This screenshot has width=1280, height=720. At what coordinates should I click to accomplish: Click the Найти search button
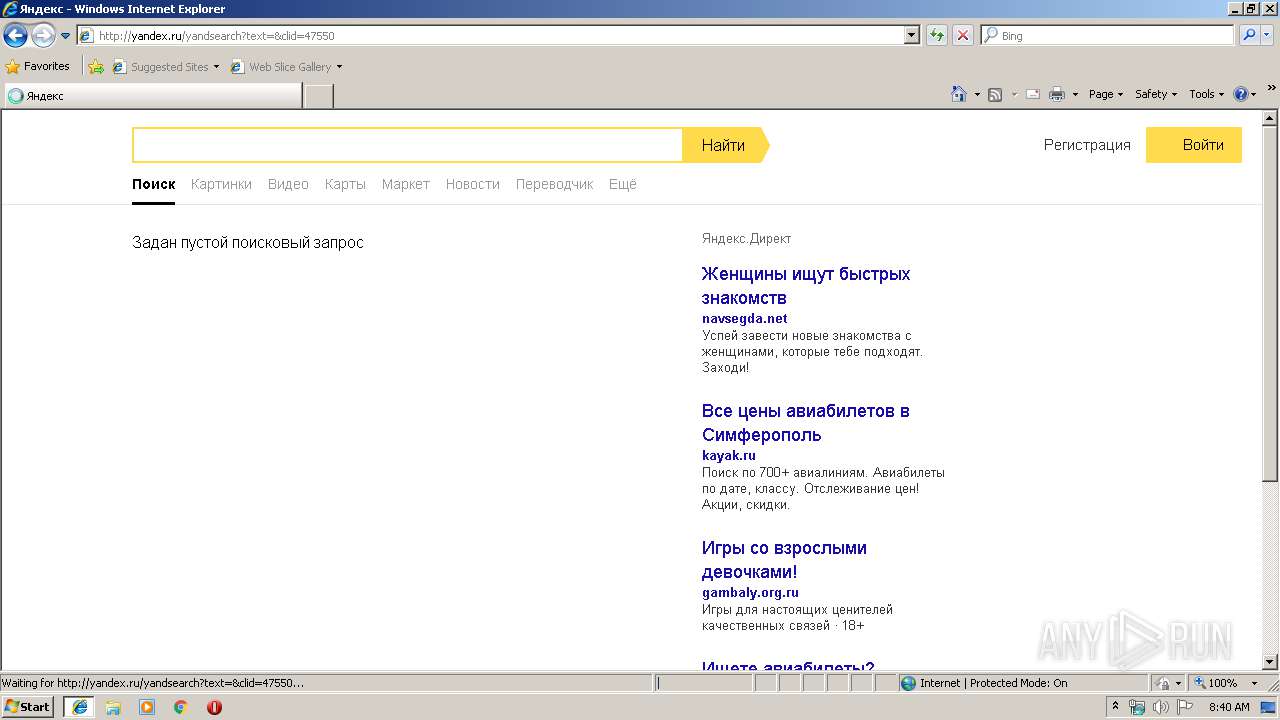point(723,145)
